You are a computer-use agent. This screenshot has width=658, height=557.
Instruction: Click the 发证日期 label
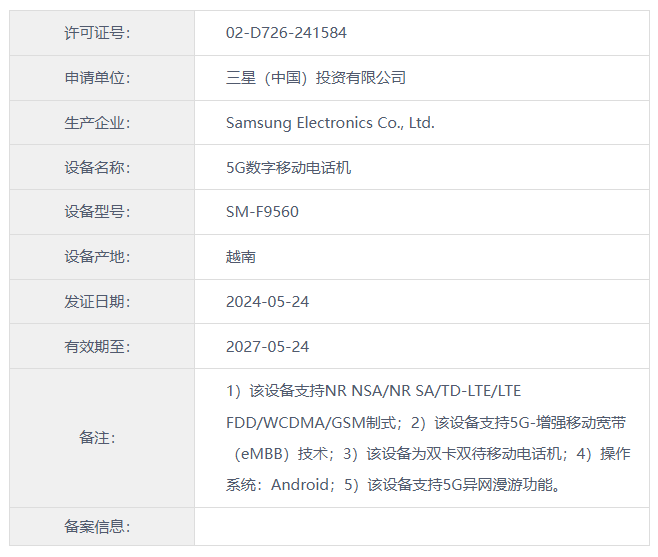pos(97,302)
